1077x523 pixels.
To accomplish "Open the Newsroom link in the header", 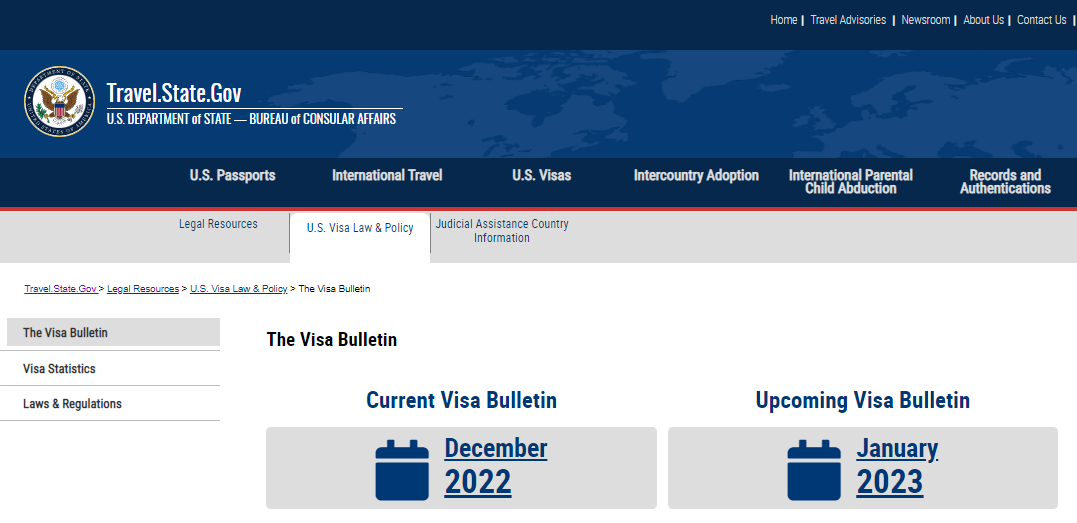I will (925, 20).
